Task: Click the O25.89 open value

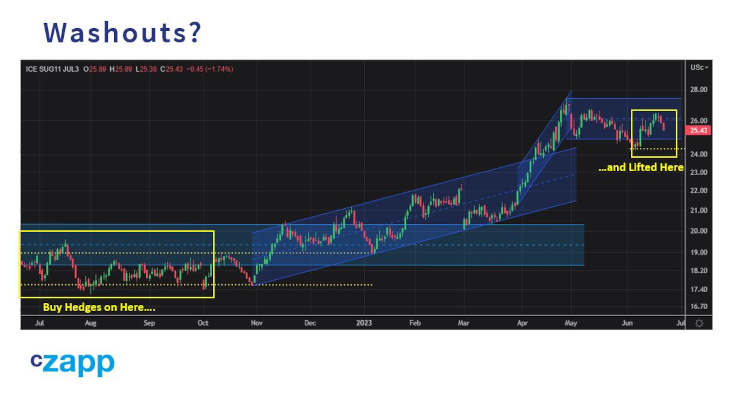Action: coord(95,69)
